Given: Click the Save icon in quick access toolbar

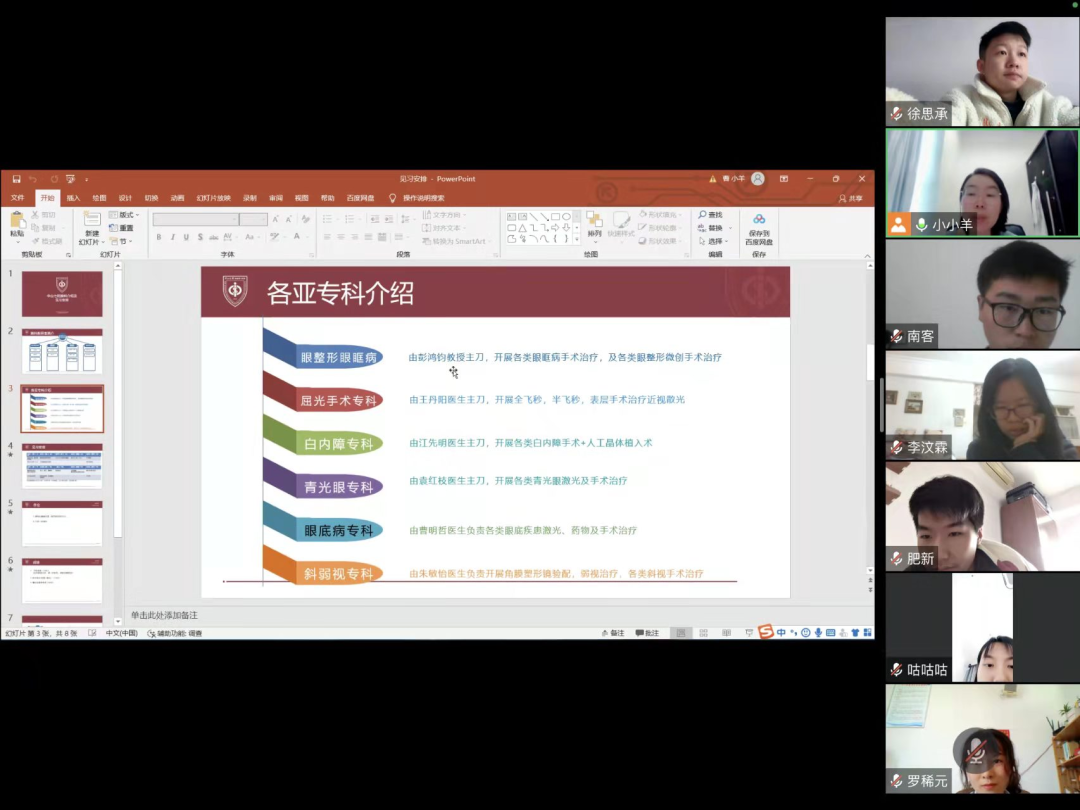Looking at the screenshot, I should (16, 179).
